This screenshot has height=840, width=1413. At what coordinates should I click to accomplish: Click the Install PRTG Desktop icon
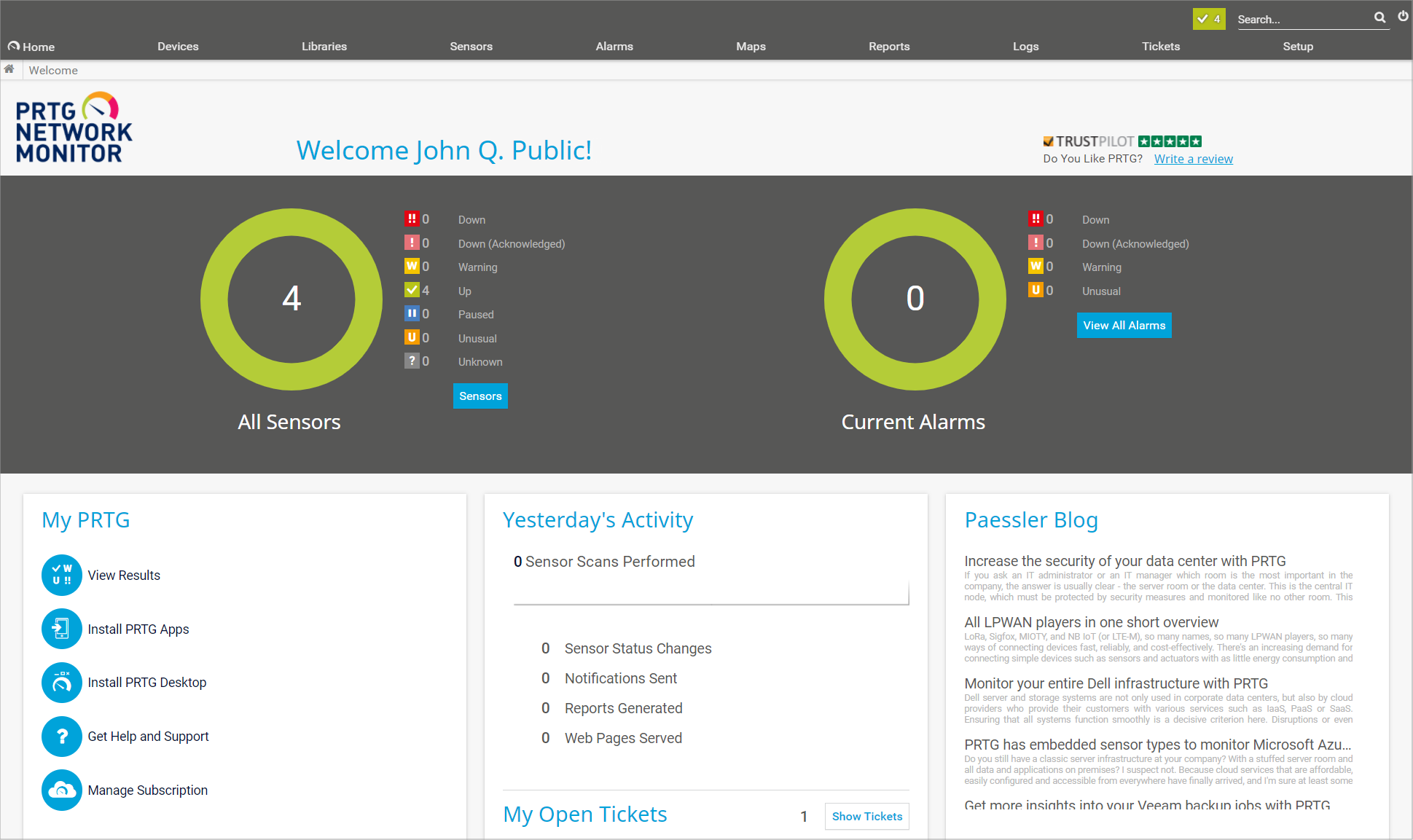point(62,683)
